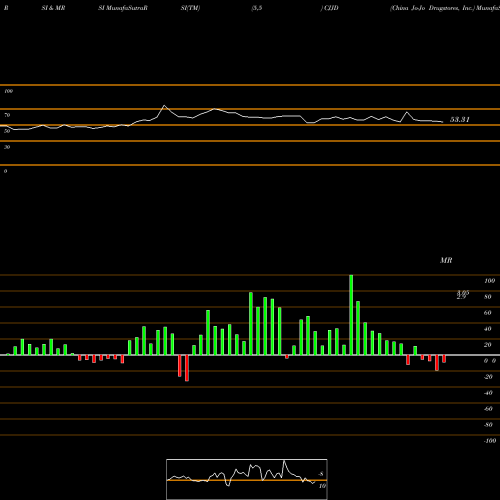The width and height of the screenshot is (500, 500).
Task: Click the MR axis label -100
Action: point(490,441)
